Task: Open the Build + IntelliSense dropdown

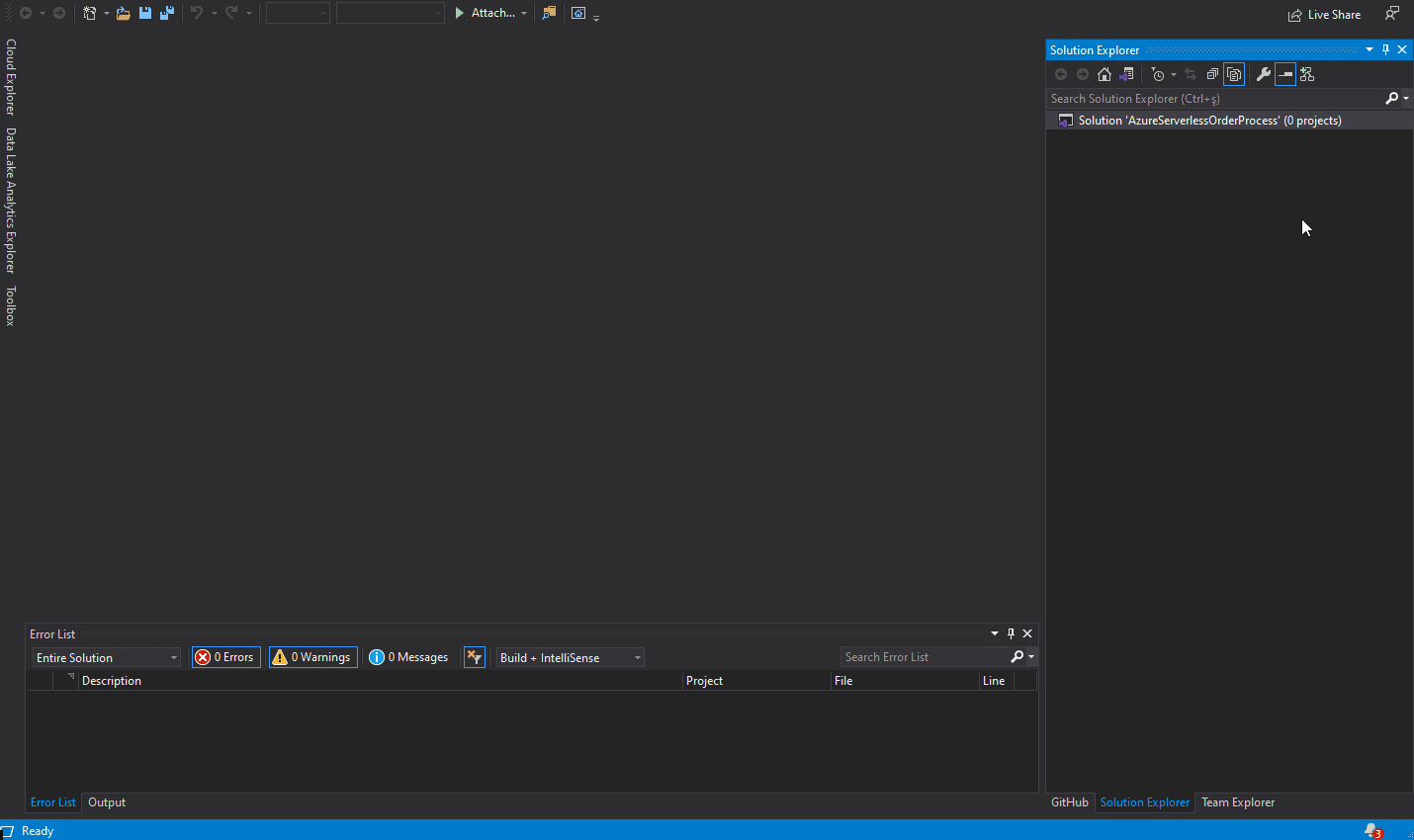Action: (571, 657)
